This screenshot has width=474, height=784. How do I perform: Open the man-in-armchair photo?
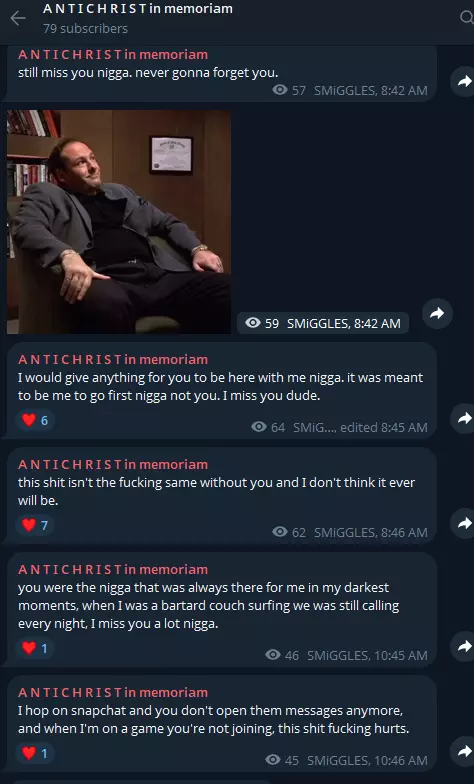tap(119, 222)
